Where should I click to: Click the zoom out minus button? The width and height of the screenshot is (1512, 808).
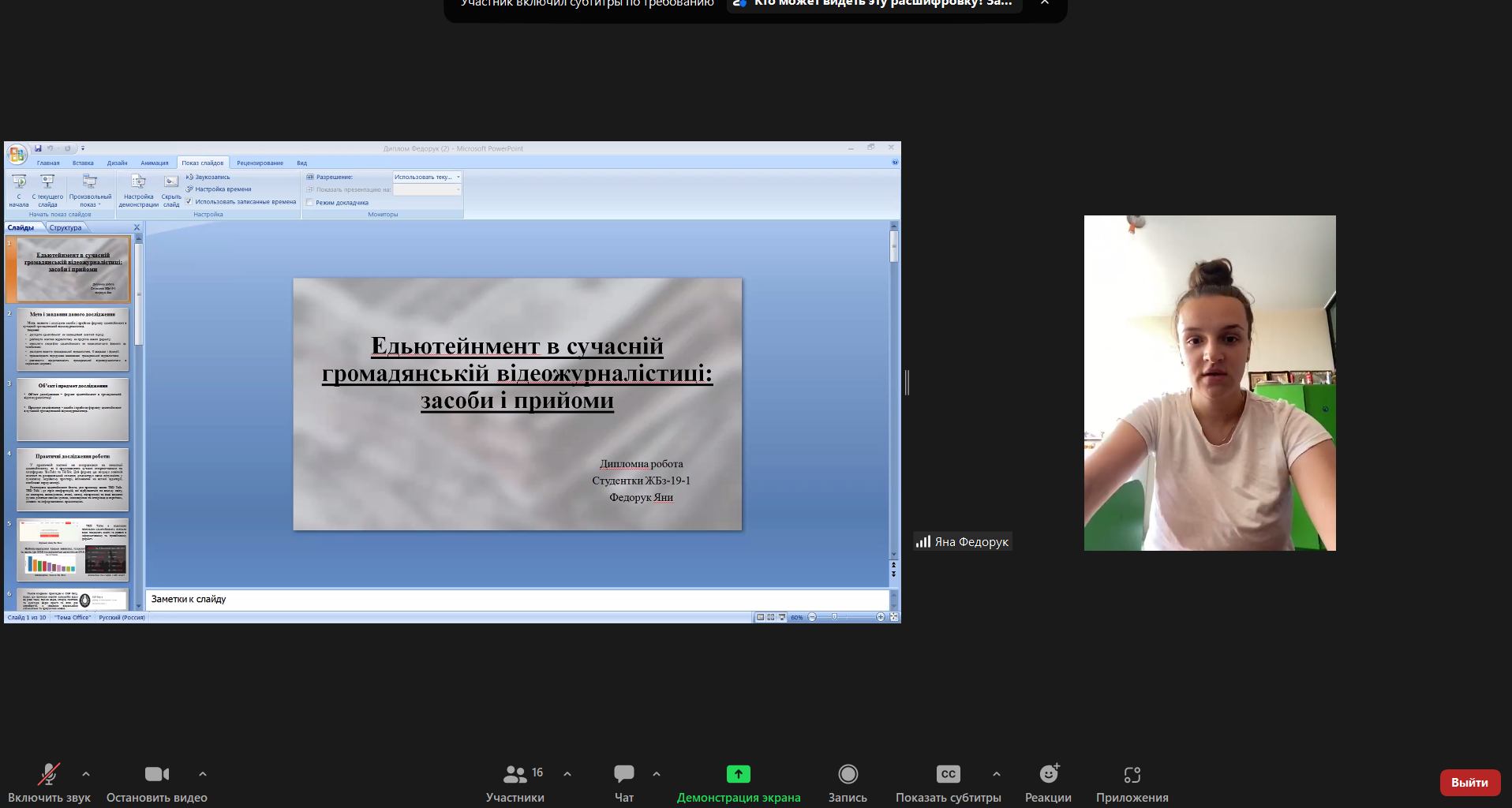click(812, 617)
